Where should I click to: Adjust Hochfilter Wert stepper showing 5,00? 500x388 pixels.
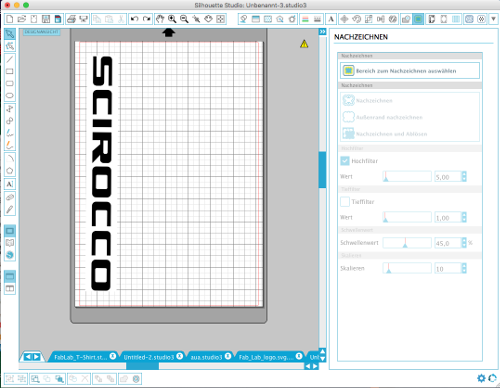pos(464,177)
